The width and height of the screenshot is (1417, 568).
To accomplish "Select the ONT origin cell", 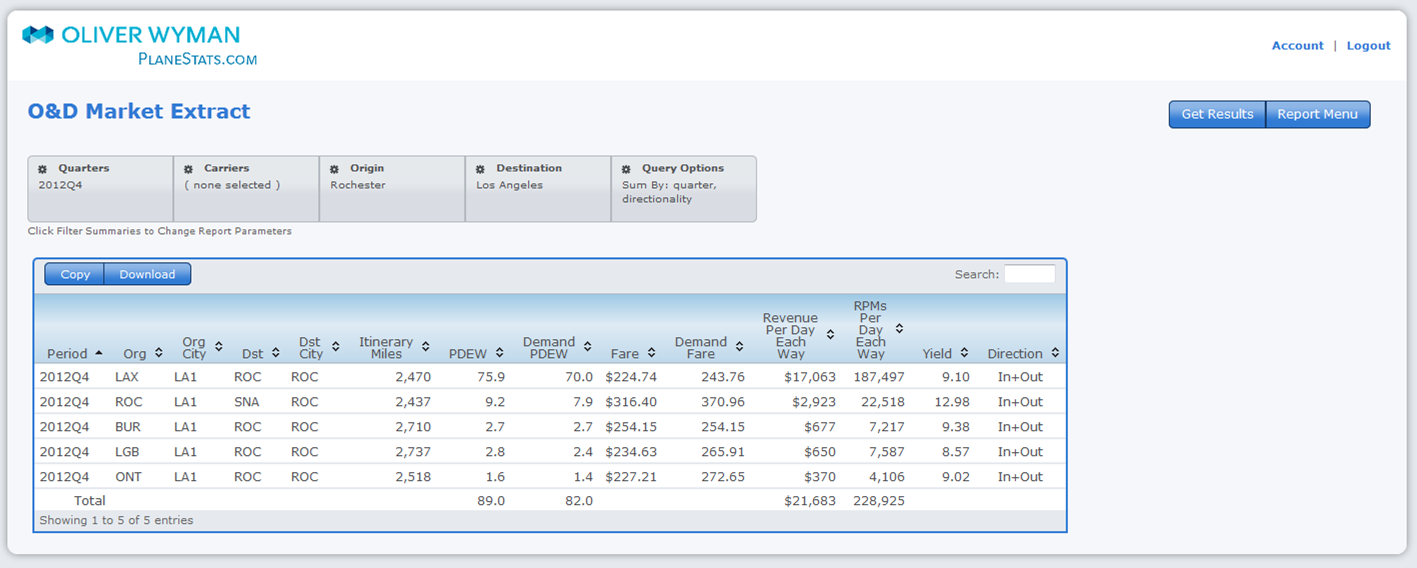I will point(128,477).
